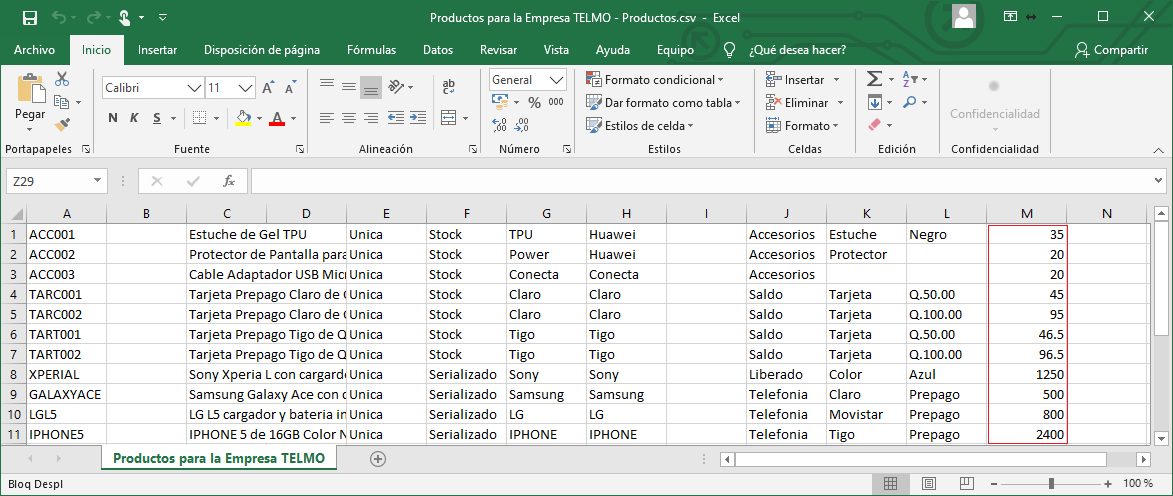This screenshot has width=1173, height=496.
Task: Click the Undo arrow icon
Action: coord(60,16)
